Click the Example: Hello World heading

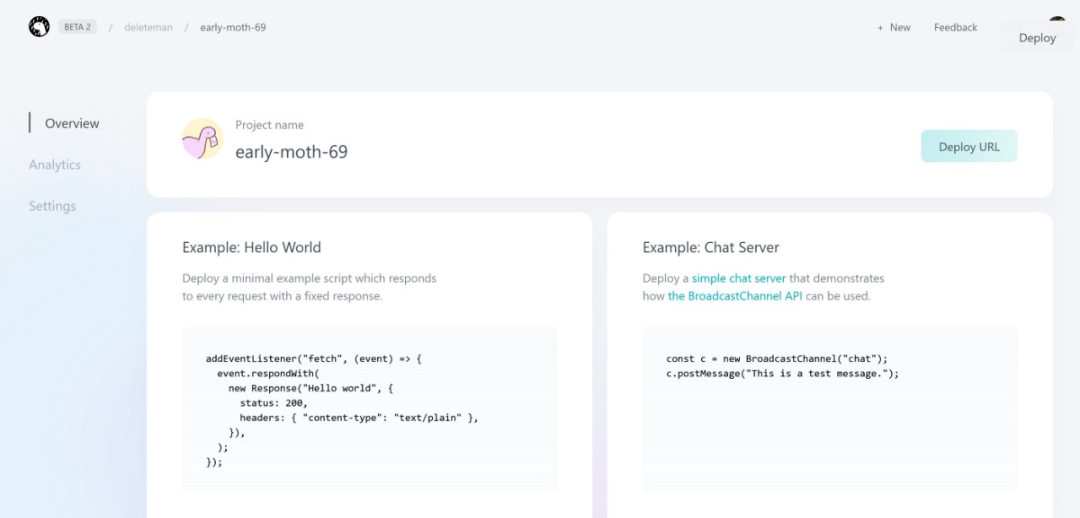click(251, 247)
